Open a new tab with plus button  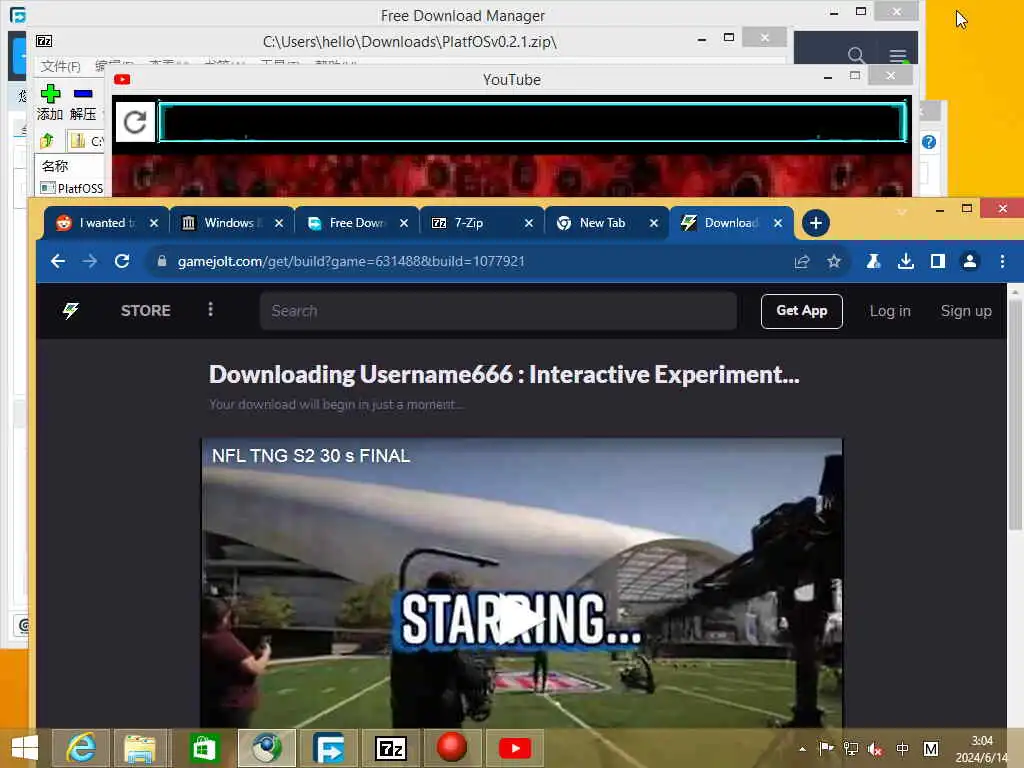(x=816, y=223)
